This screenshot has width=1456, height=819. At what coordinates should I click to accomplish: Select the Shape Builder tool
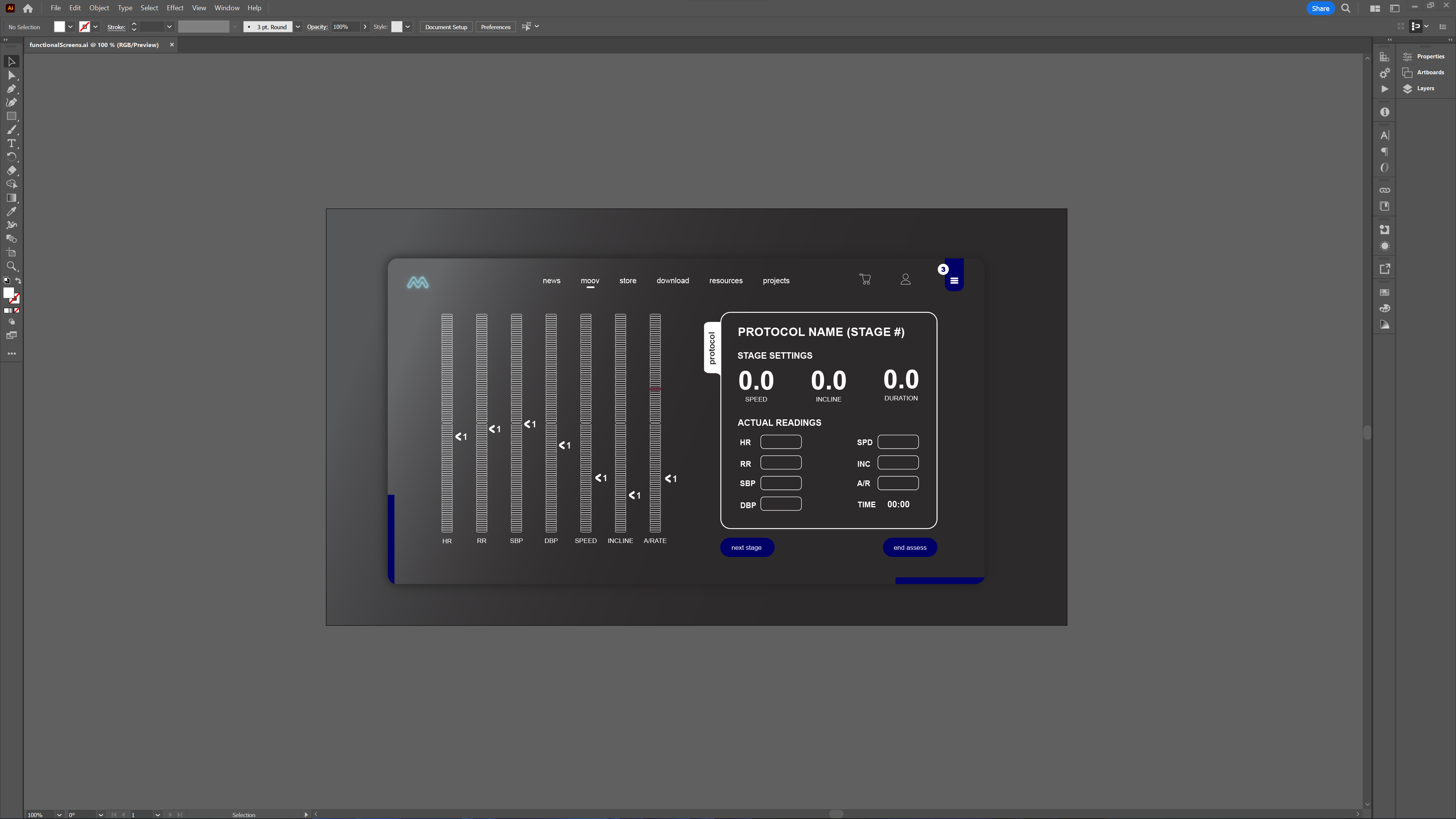coord(11,184)
